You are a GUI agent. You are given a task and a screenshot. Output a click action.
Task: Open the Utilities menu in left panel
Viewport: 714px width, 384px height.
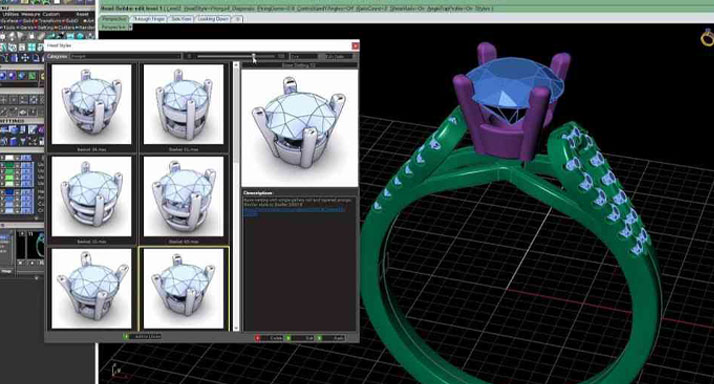click(11, 14)
